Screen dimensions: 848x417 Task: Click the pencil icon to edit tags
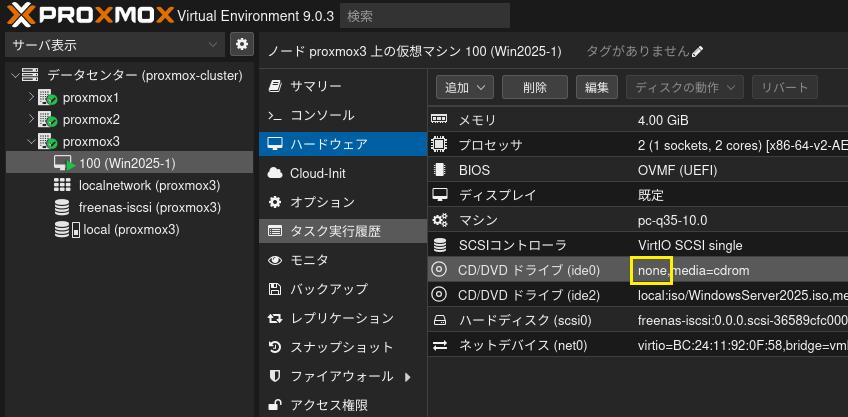[x=698, y=51]
